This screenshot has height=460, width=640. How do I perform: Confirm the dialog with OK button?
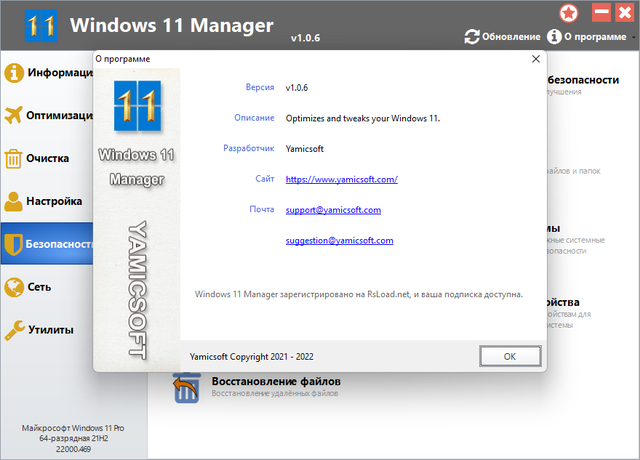point(510,356)
